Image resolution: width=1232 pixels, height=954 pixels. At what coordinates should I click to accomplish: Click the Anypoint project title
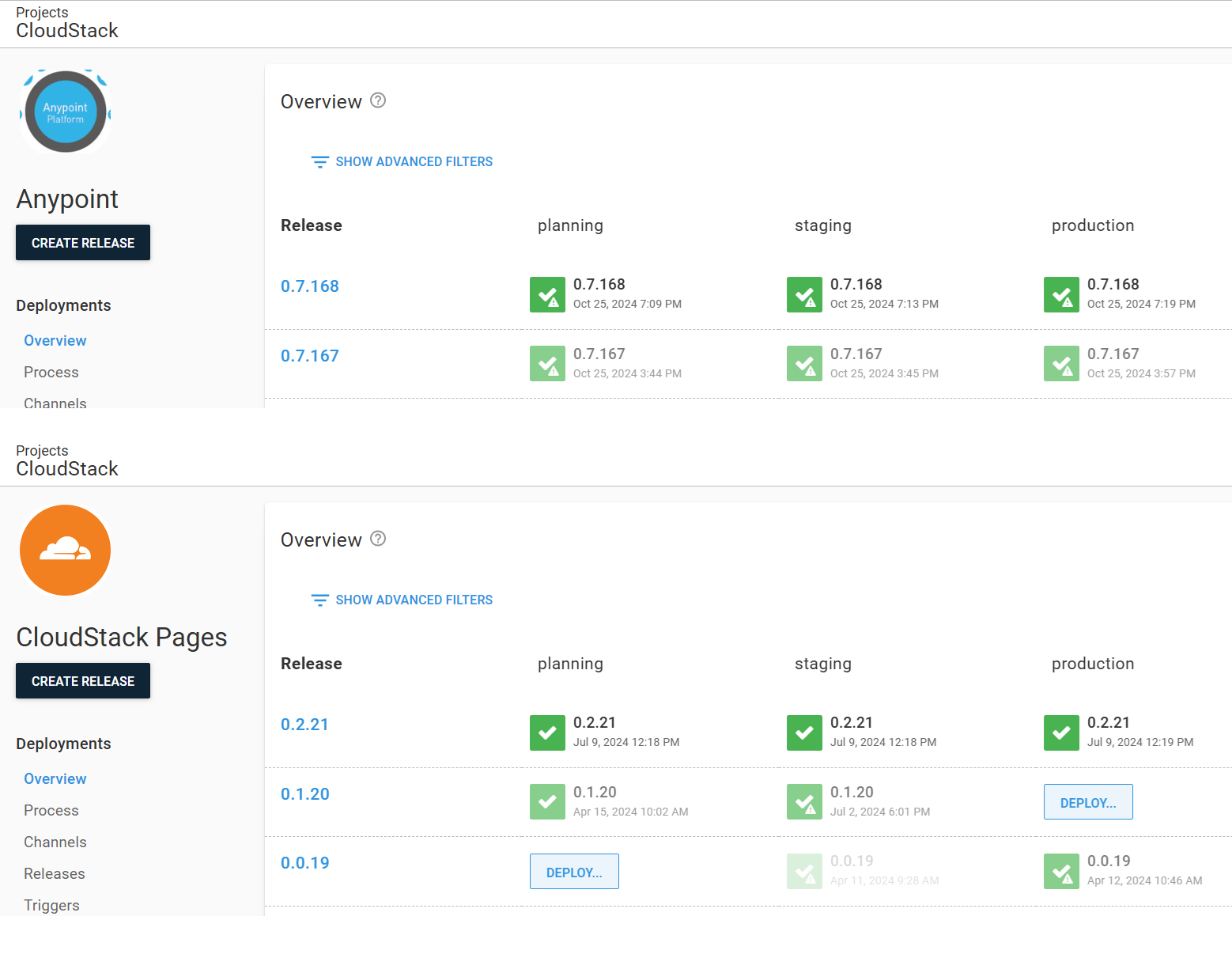(67, 199)
